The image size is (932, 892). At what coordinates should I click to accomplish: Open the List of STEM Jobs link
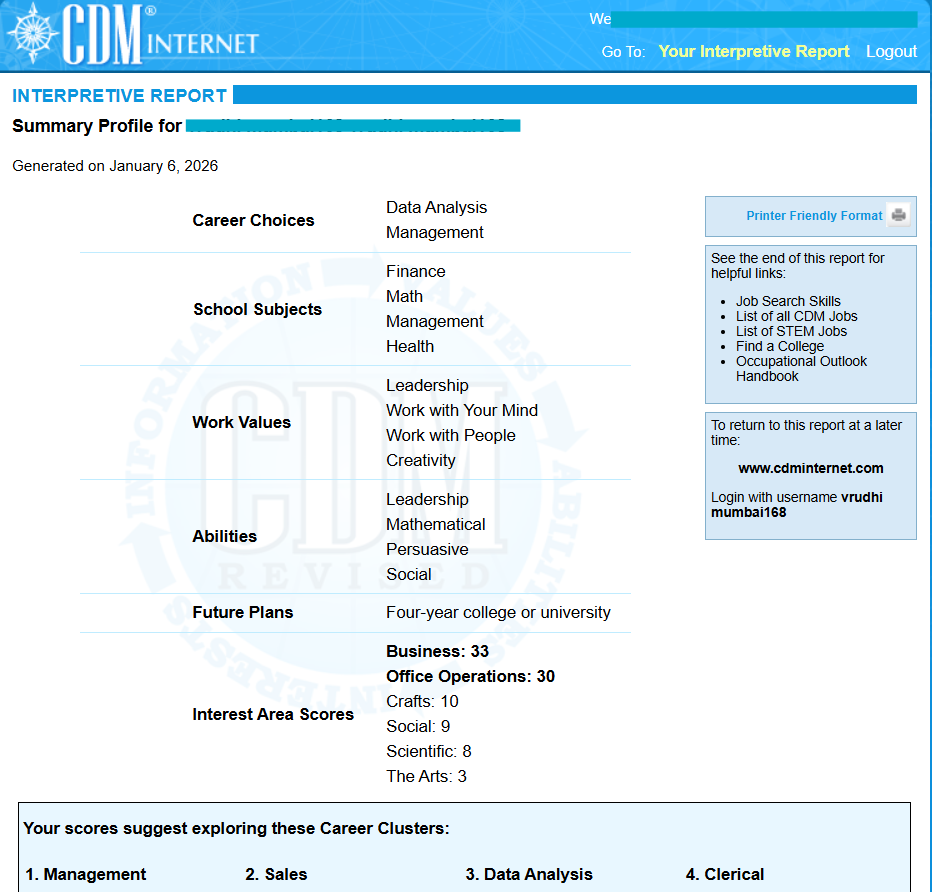click(791, 331)
